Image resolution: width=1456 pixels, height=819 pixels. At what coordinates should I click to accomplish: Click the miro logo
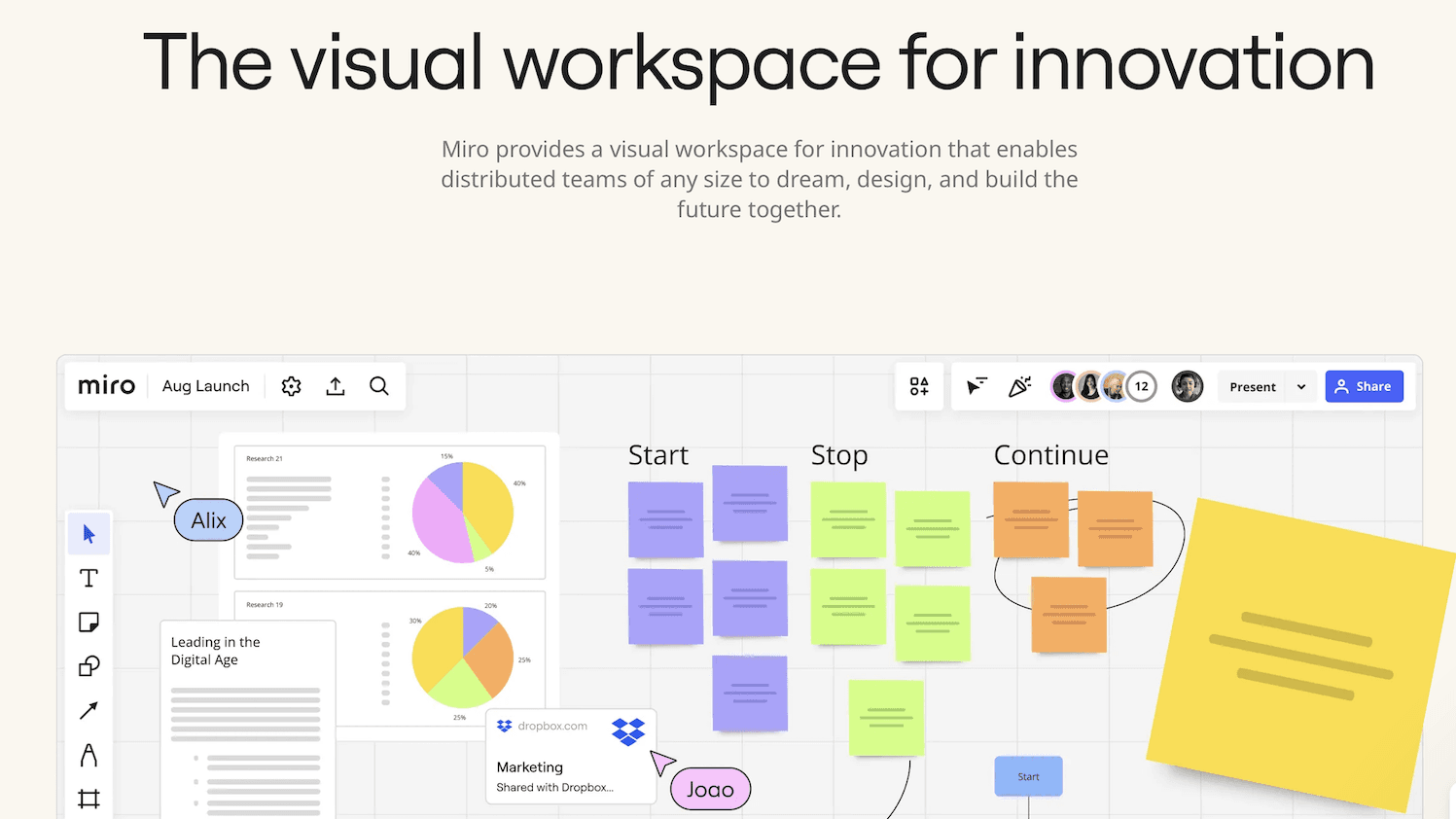106,386
